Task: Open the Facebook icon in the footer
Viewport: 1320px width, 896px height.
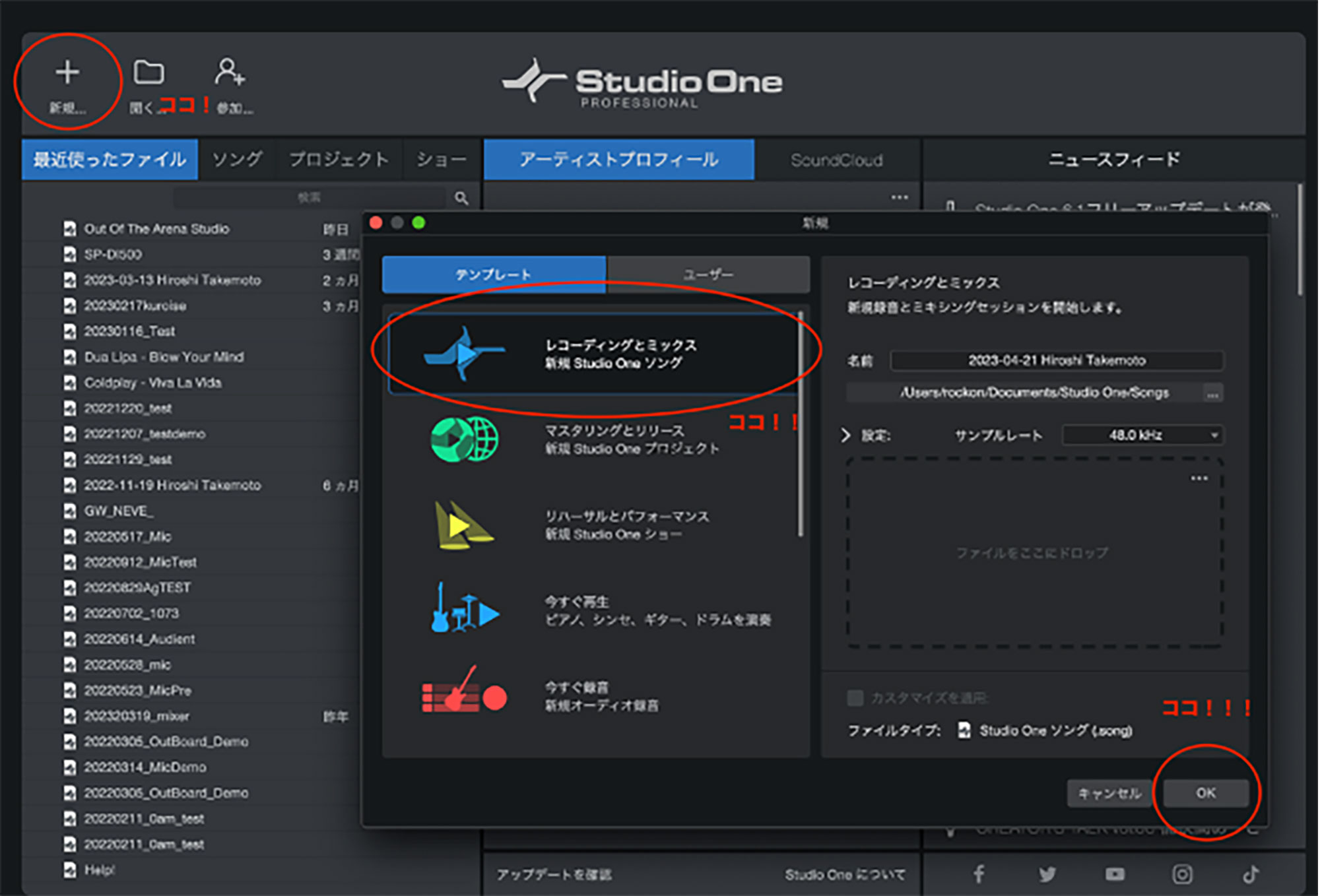Action: 979,874
